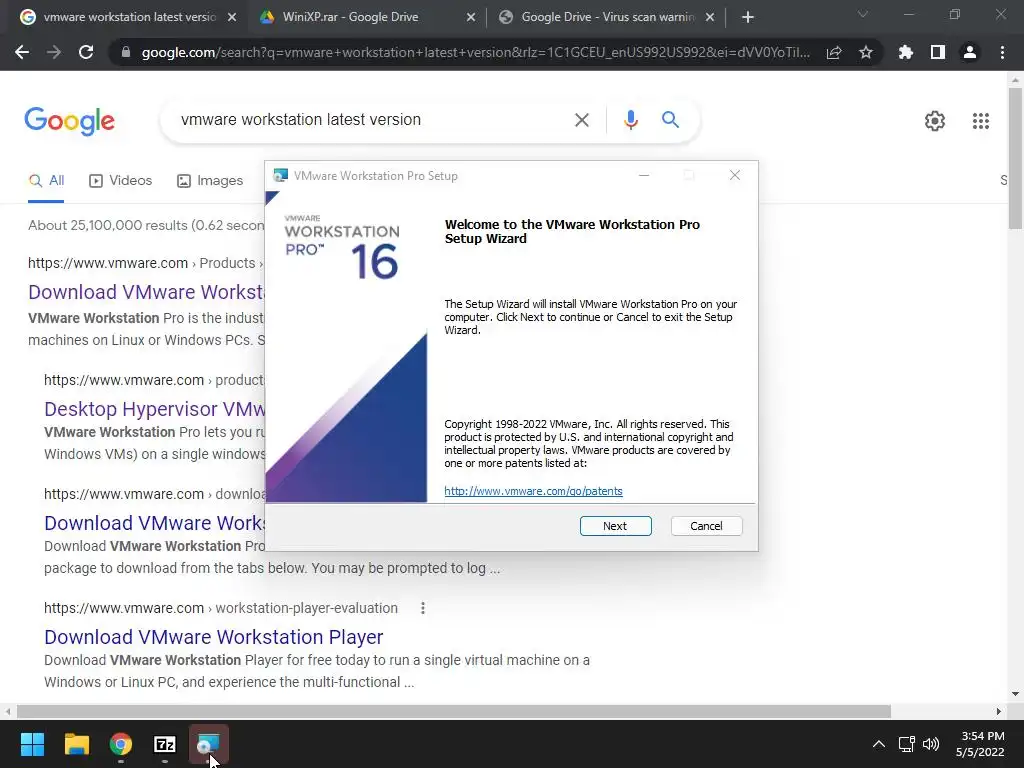Cancel the VMware Workstation Pro setup
Screen dimensions: 1024x768
point(706,526)
